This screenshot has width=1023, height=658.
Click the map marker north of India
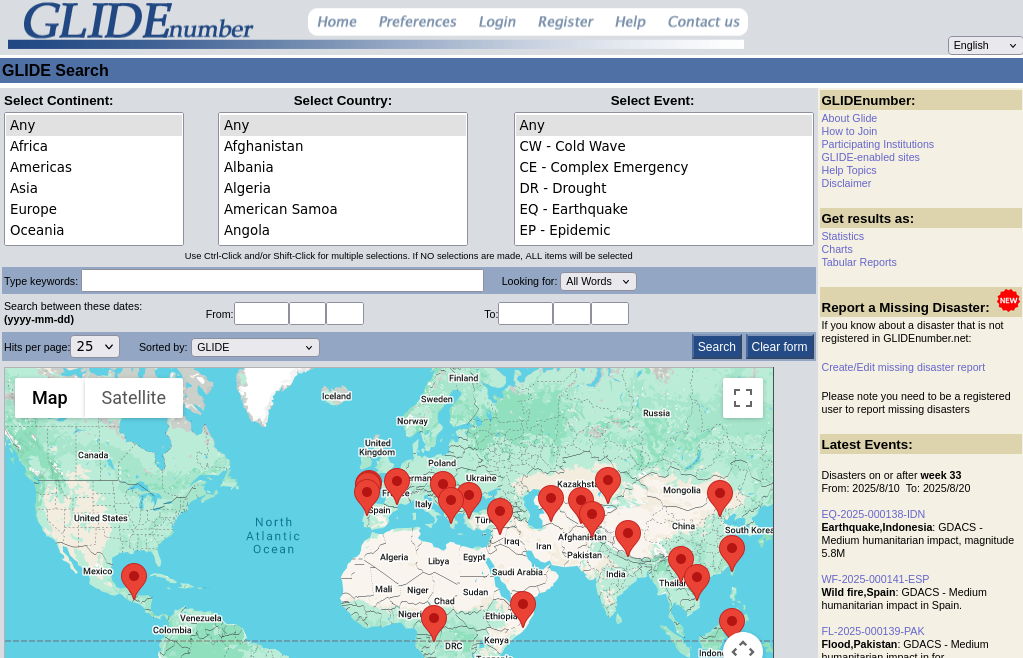tap(628, 537)
